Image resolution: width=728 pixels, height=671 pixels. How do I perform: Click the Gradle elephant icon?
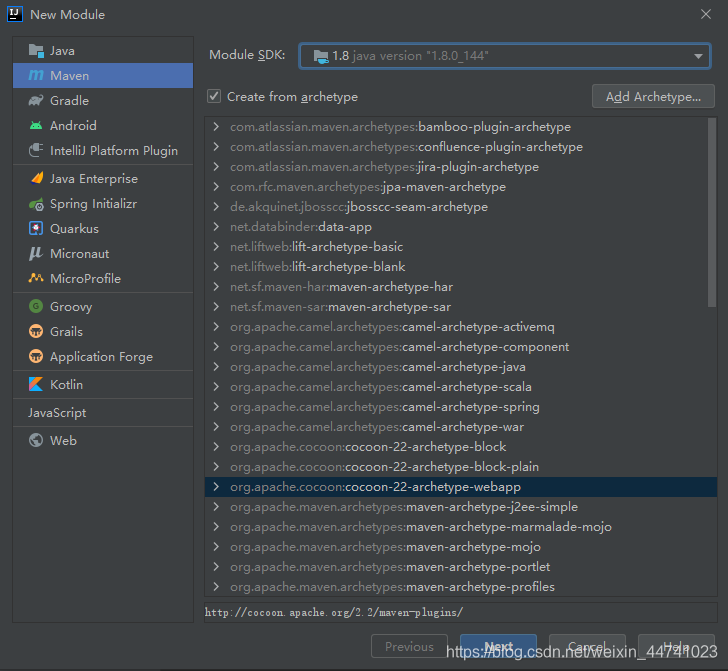click(x=36, y=100)
